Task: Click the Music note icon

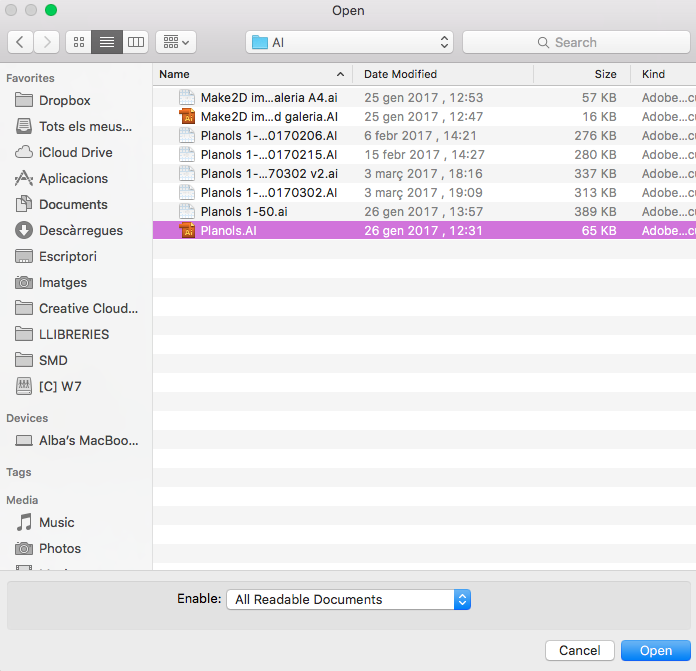Action: pyautogui.click(x=24, y=522)
